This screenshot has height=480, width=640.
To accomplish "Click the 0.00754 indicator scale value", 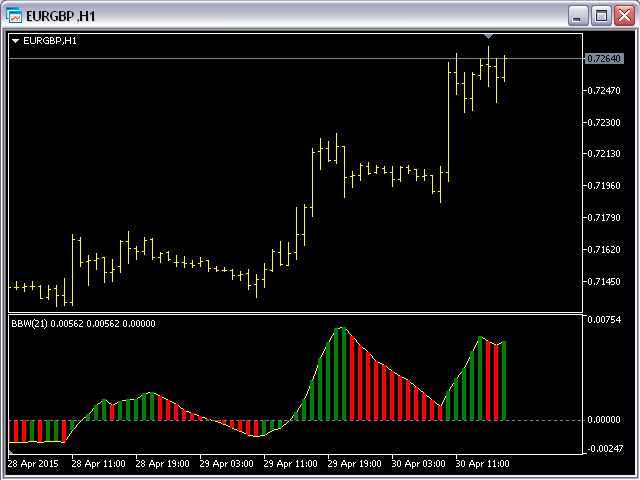I will click(x=604, y=320).
